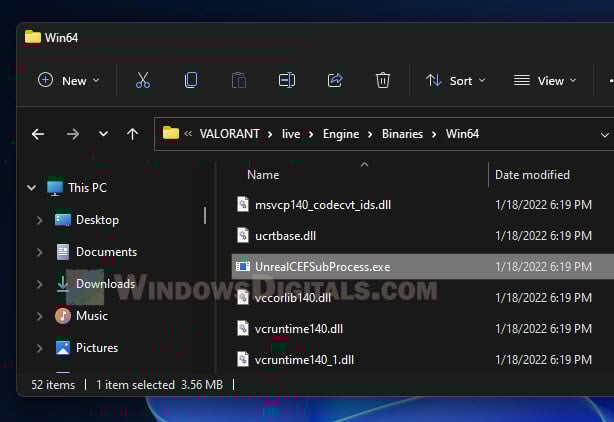Expand the Pictures tree node
This screenshot has height=422, width=614.
click(x=39, y=348)
